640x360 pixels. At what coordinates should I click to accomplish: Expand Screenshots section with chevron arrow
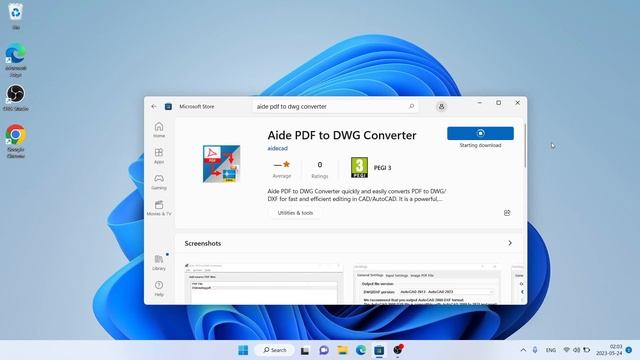pos(510,243)
